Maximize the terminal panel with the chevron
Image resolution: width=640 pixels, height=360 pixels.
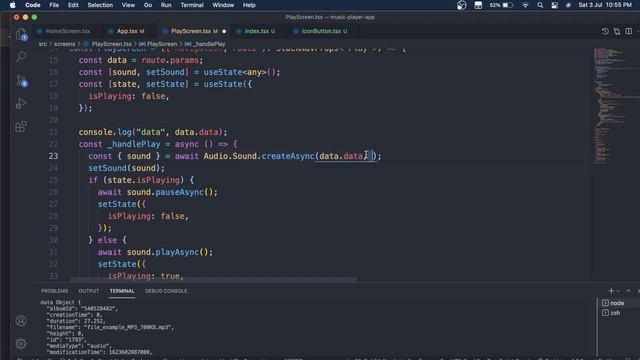tap(629, 291)
